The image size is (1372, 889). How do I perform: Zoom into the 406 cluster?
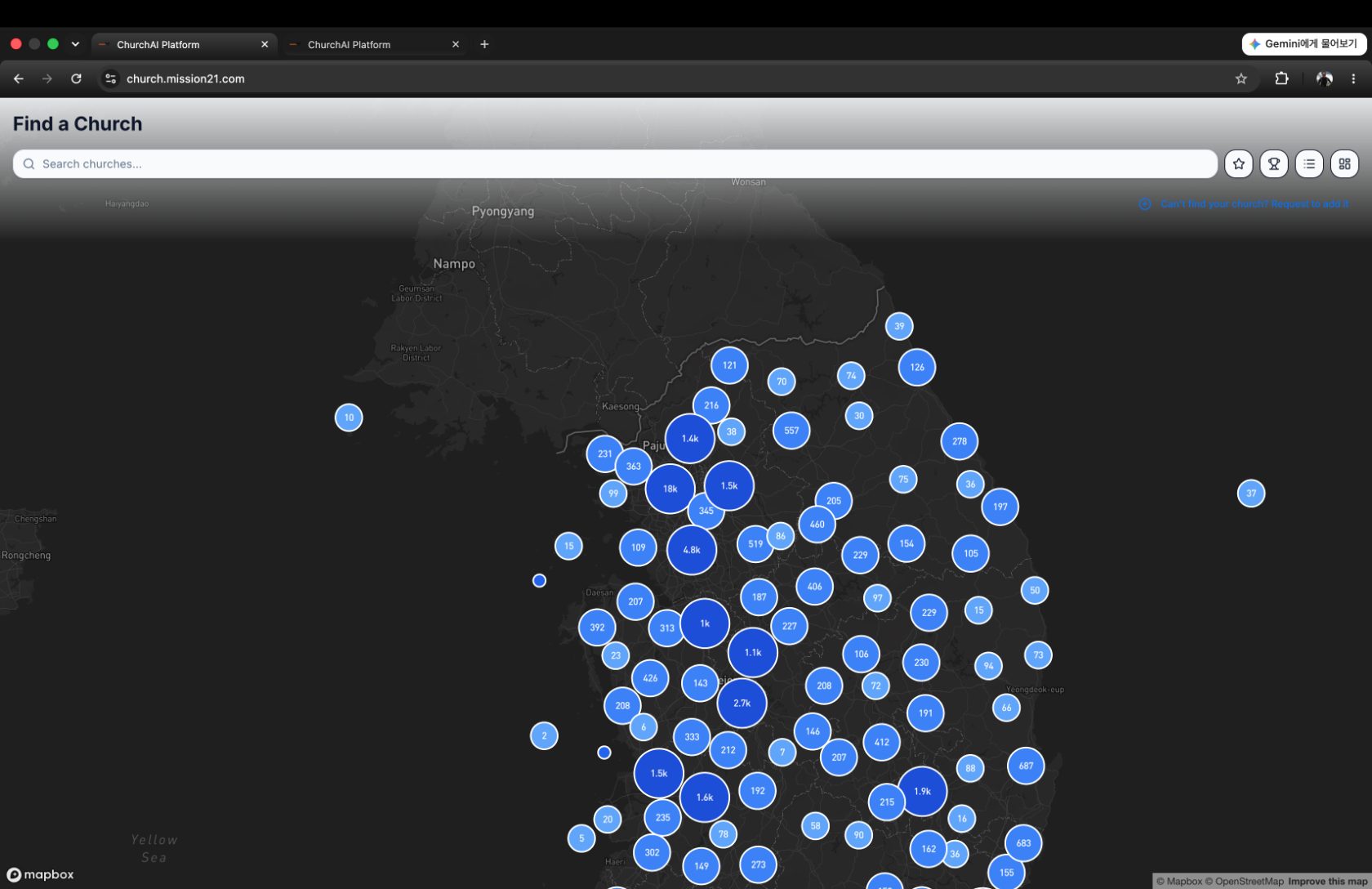tap(814, 587)
